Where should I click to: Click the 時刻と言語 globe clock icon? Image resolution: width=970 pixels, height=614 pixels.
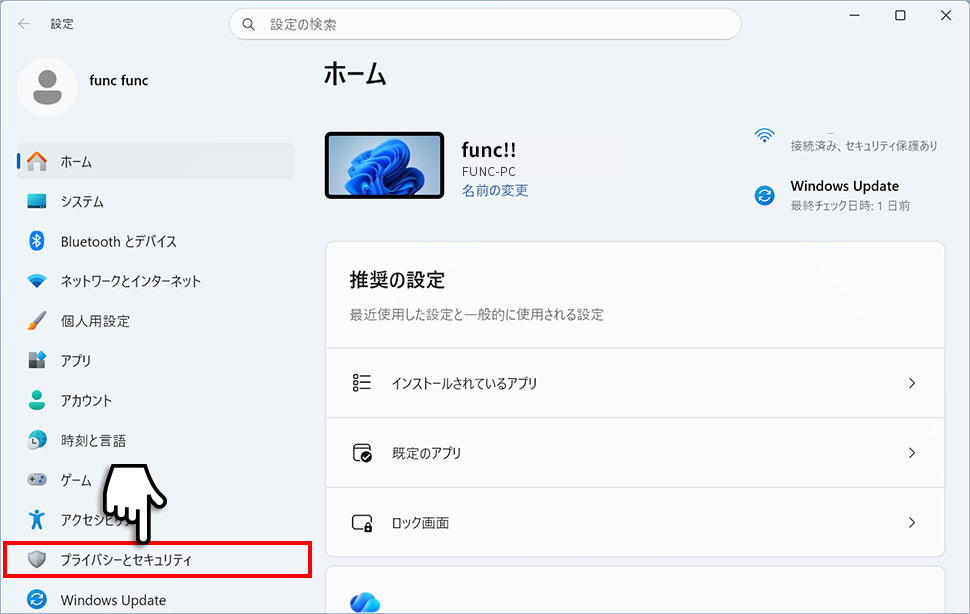[36, 440]
